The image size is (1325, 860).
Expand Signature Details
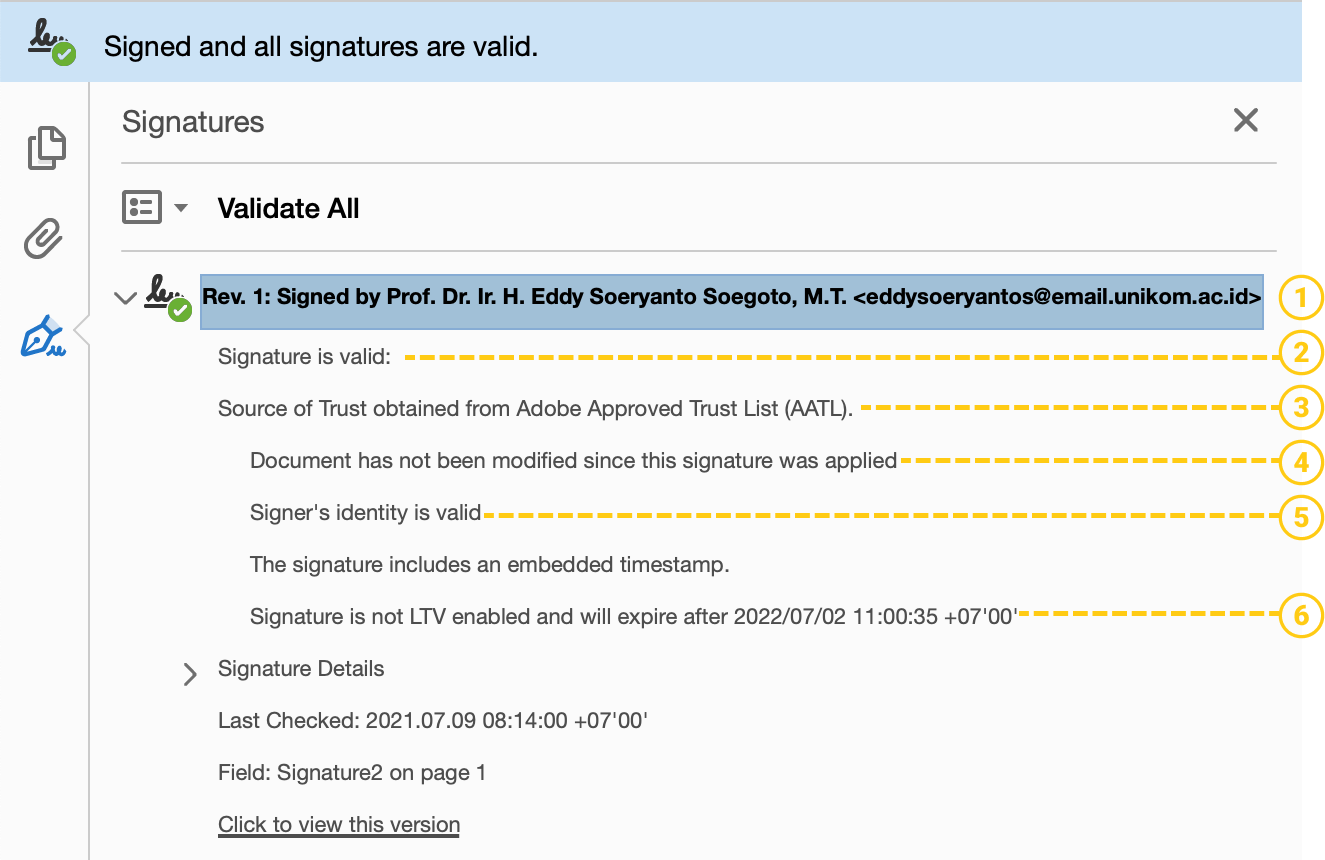[x=190, y=675]
